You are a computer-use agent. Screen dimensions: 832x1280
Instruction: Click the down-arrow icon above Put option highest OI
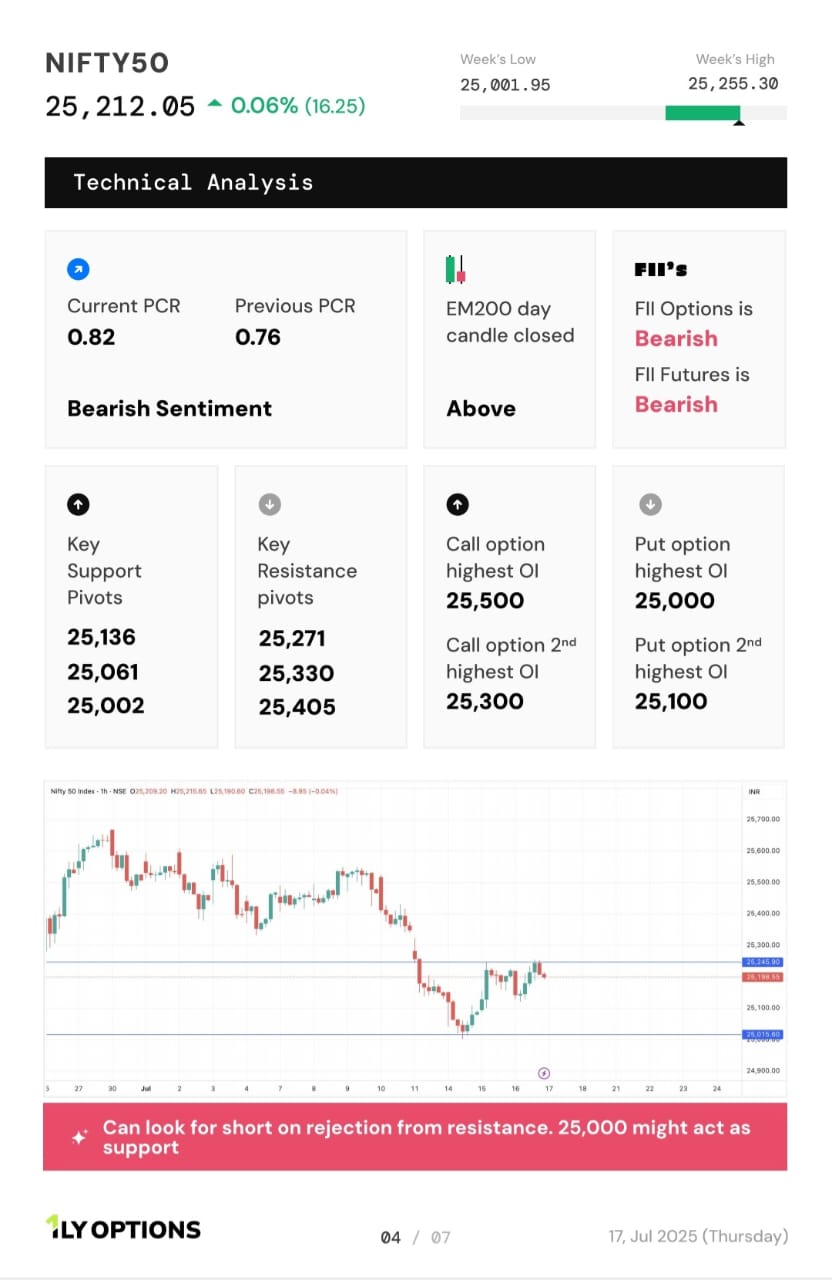tap(650, 504)
